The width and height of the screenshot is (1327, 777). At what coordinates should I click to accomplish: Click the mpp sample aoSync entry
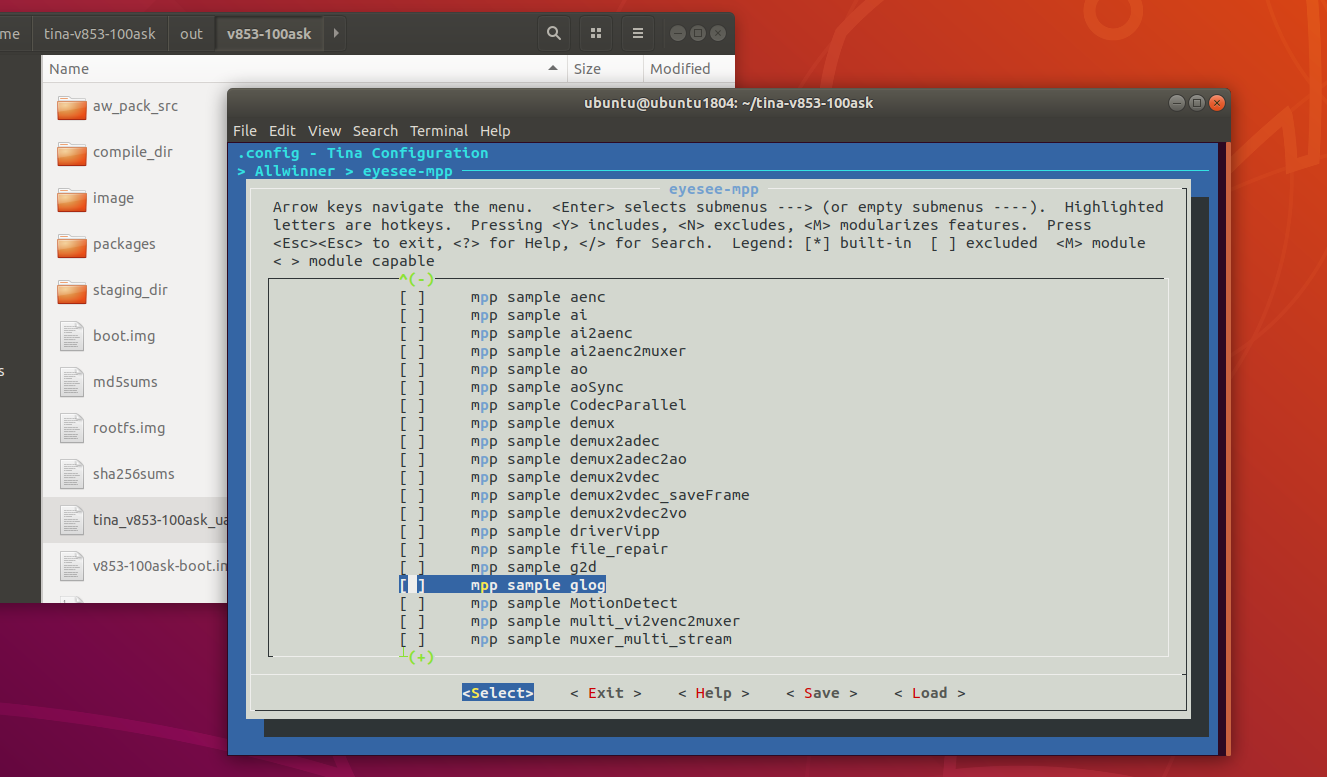coord(547,387)
